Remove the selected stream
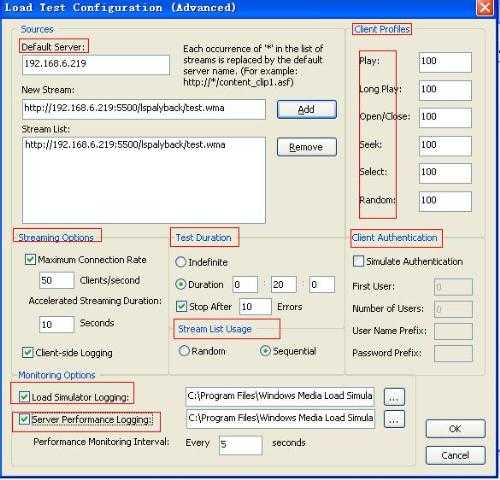The height and width of the screenshot is (480, 500). point(307,147)
